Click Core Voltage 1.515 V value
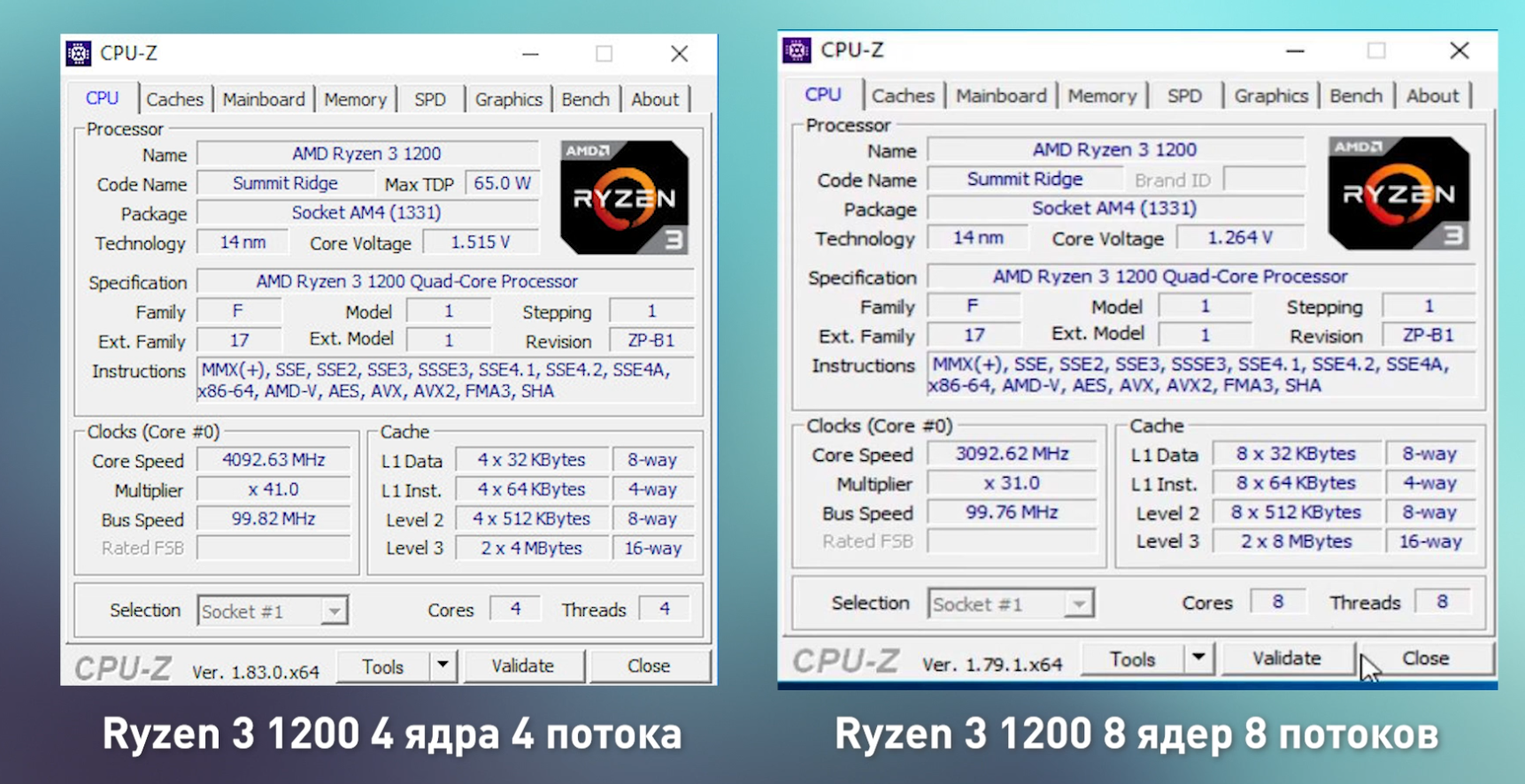 [x=481, y=242]
